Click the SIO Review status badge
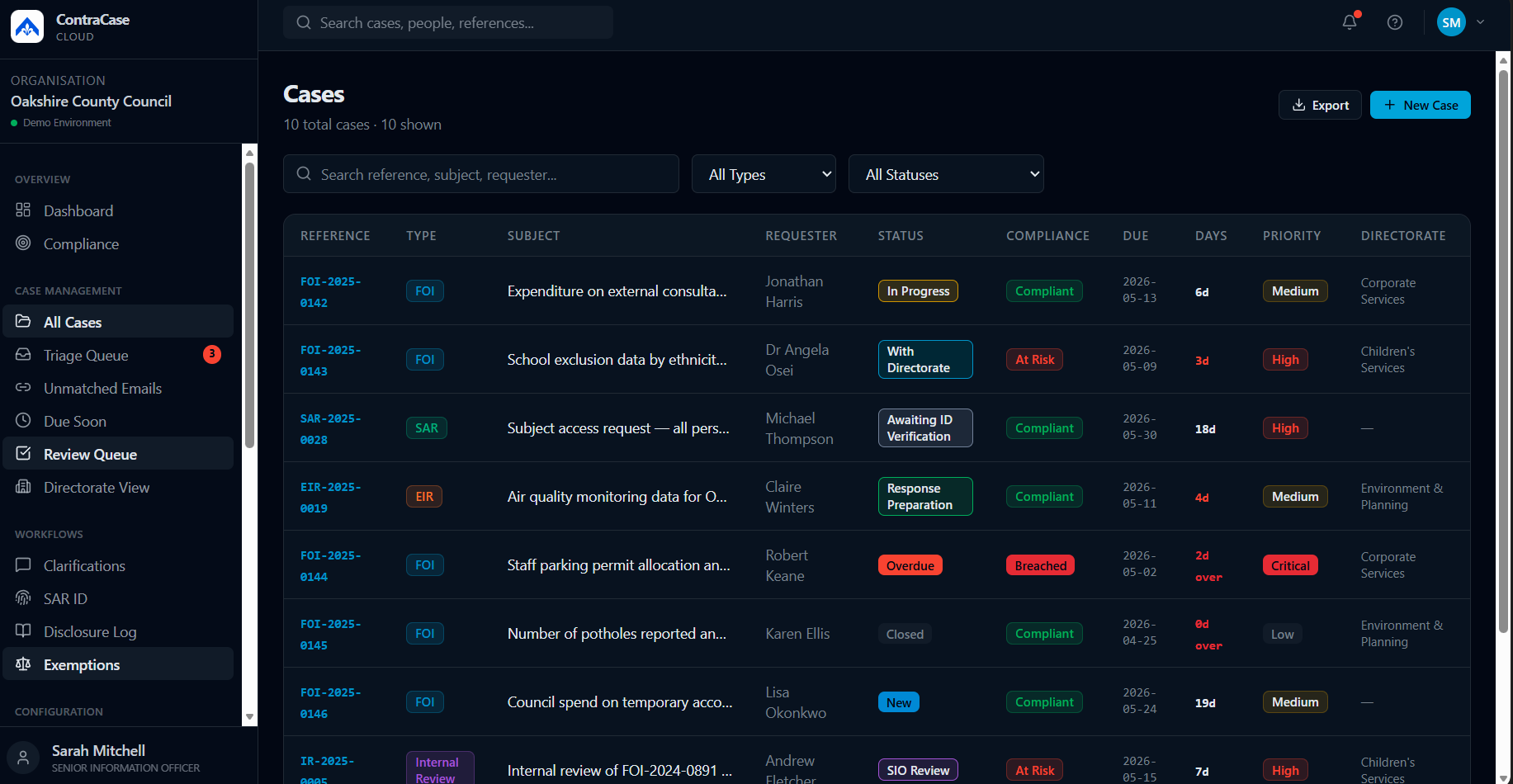1513x784 pixels. click(x=918, y=770)
